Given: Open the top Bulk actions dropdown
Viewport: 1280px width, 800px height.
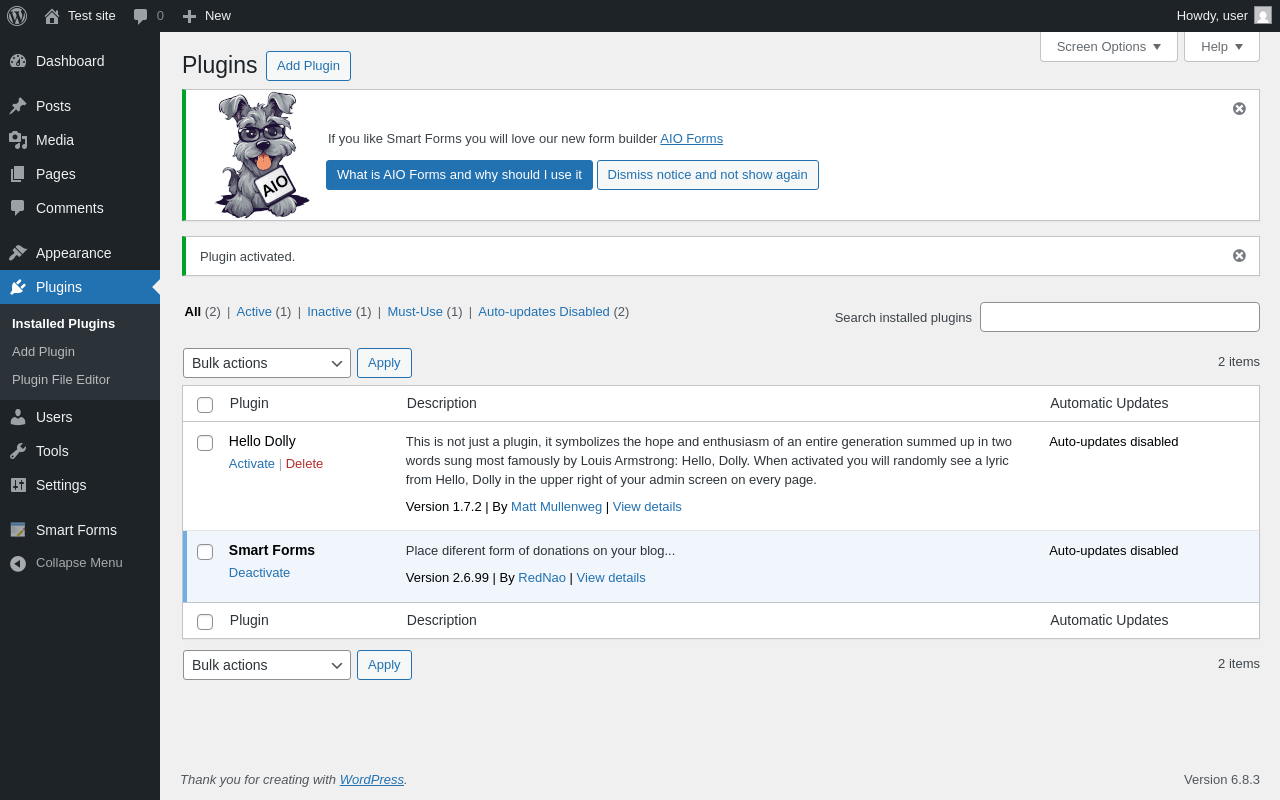Looking at the screenshot, I should (267, 363).
